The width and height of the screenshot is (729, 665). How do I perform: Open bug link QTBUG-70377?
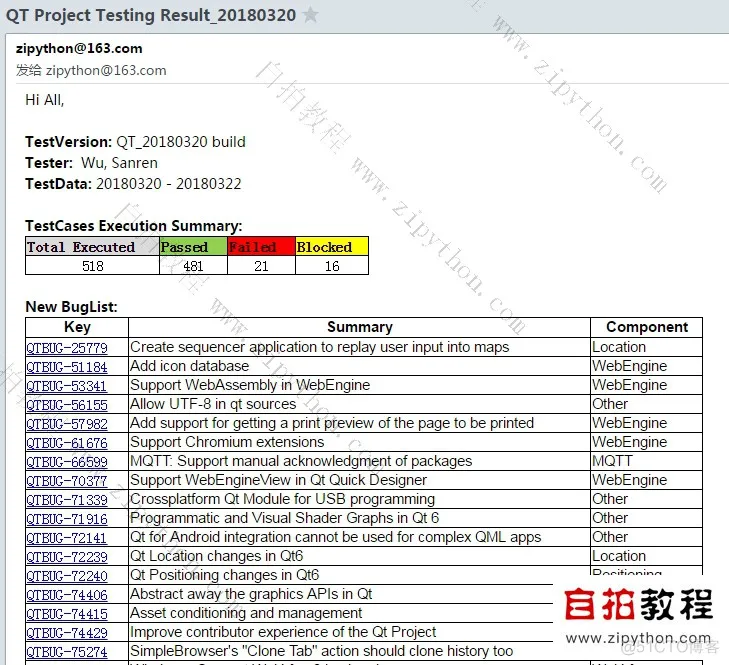(x=67, y=481)
